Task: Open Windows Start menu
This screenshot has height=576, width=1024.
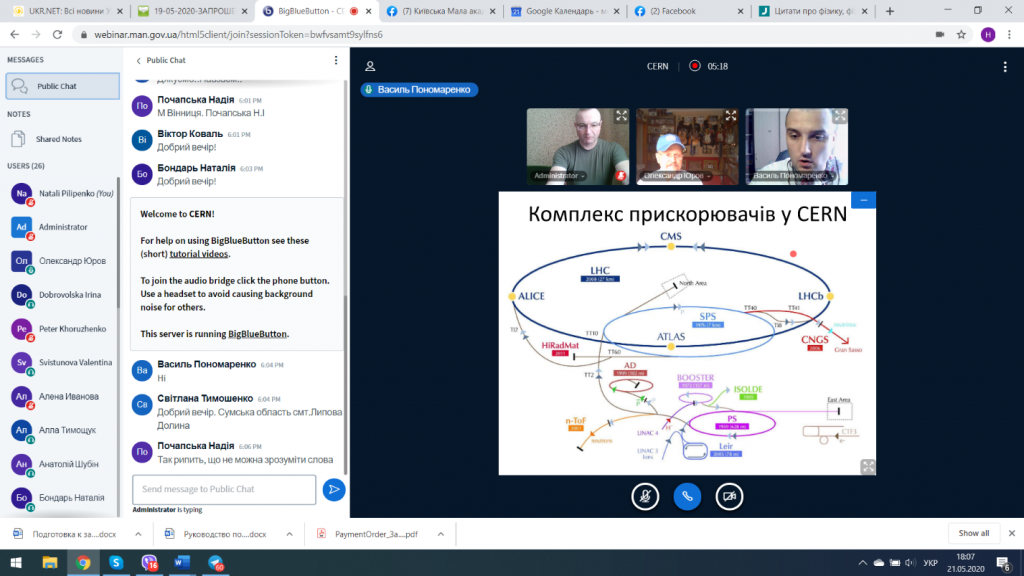Action: (x=16, y=562)
